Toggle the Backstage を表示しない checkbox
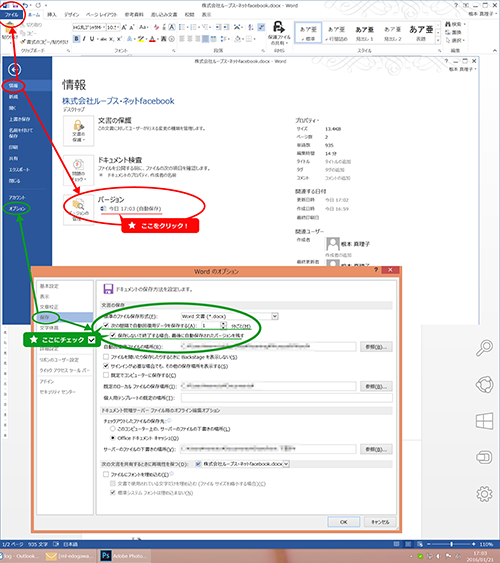 [x=106, y=357]
